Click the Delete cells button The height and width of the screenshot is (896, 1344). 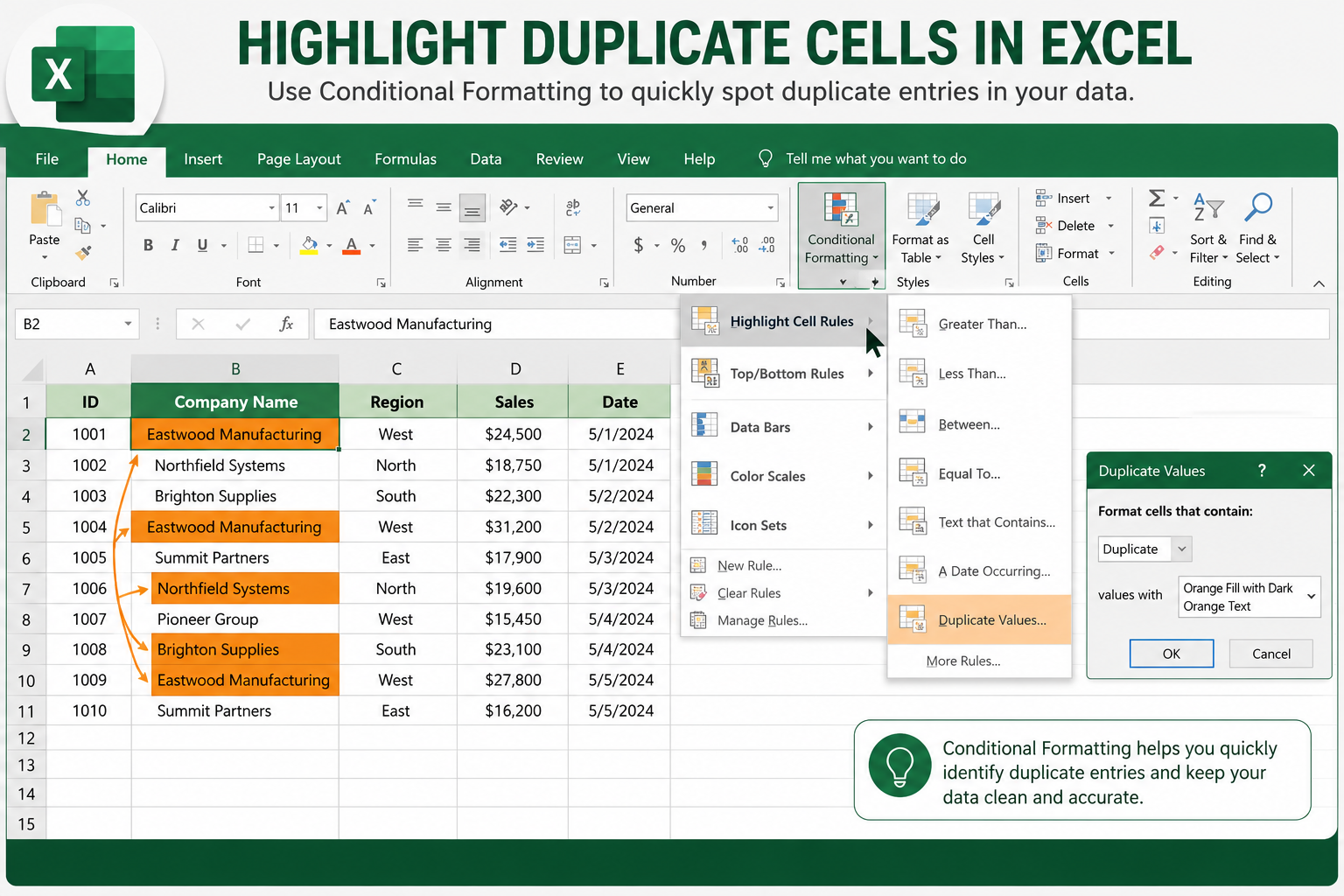point(1074,226)
